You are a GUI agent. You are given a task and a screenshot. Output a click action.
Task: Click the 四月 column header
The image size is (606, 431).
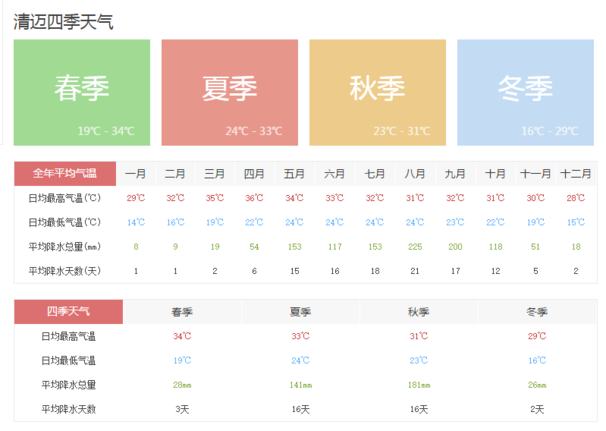(x=254, y=174)
